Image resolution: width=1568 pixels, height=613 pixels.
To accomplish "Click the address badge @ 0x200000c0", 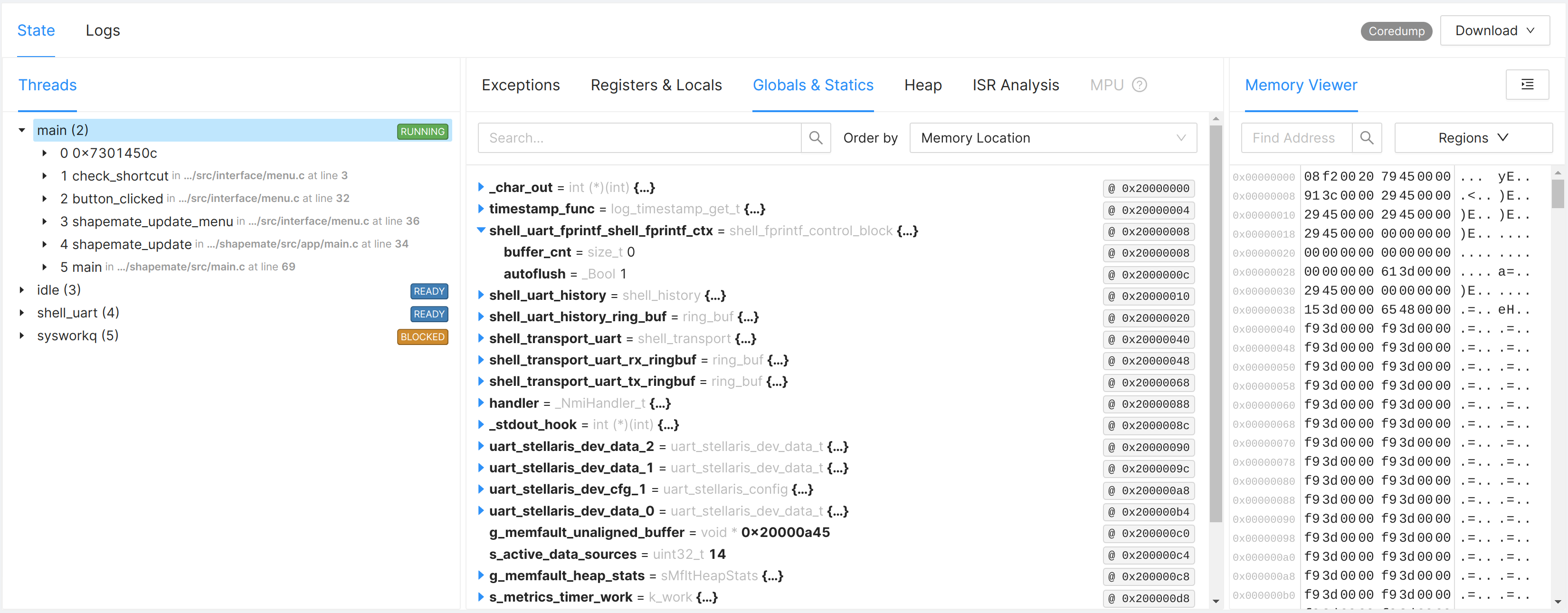I will (x=1148, y=534).
